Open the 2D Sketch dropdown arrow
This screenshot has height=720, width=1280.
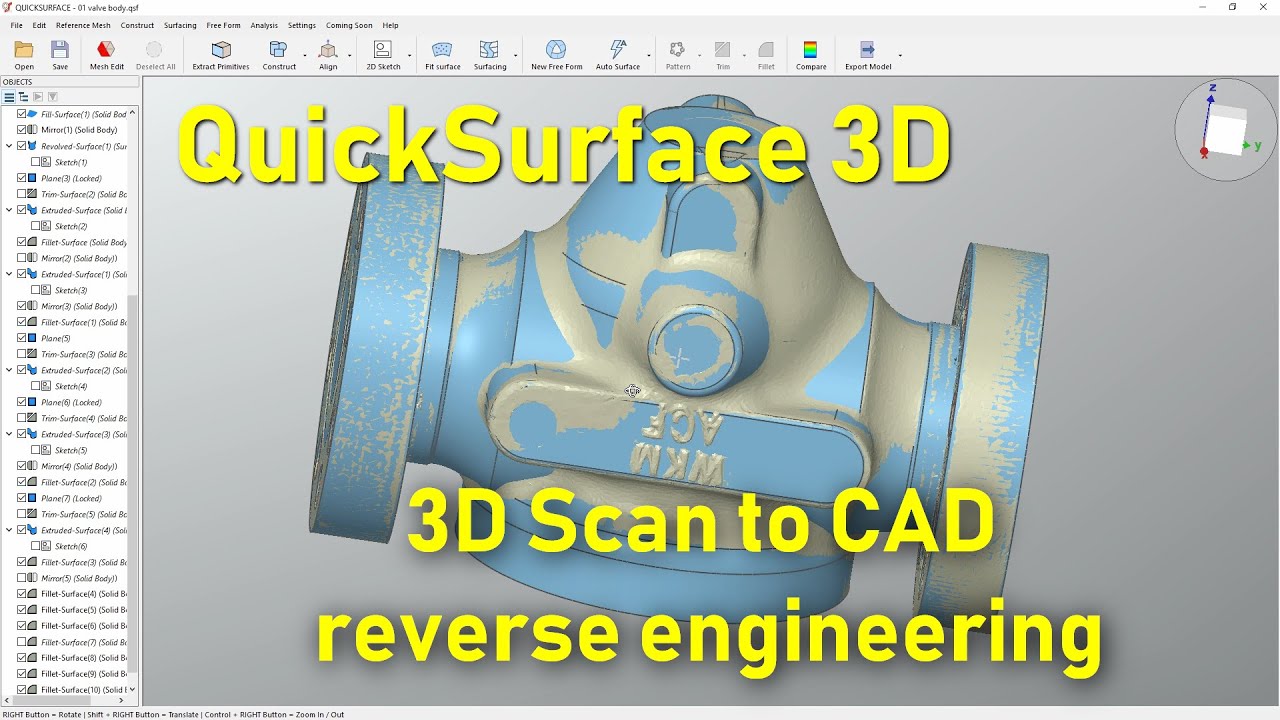point(410,56)
